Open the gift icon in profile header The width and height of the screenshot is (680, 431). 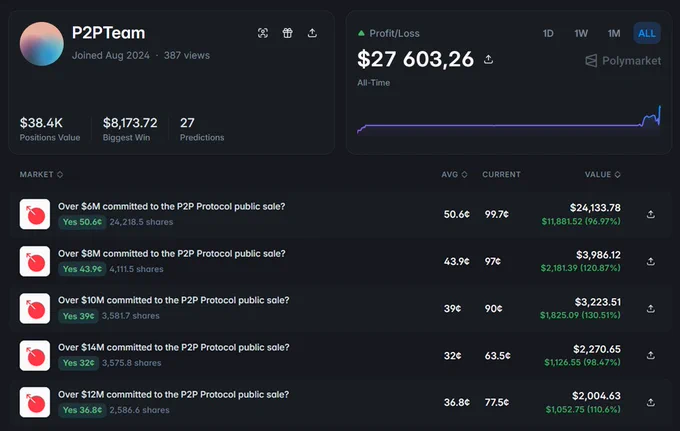pyautogui.click(x=288, y=33)
